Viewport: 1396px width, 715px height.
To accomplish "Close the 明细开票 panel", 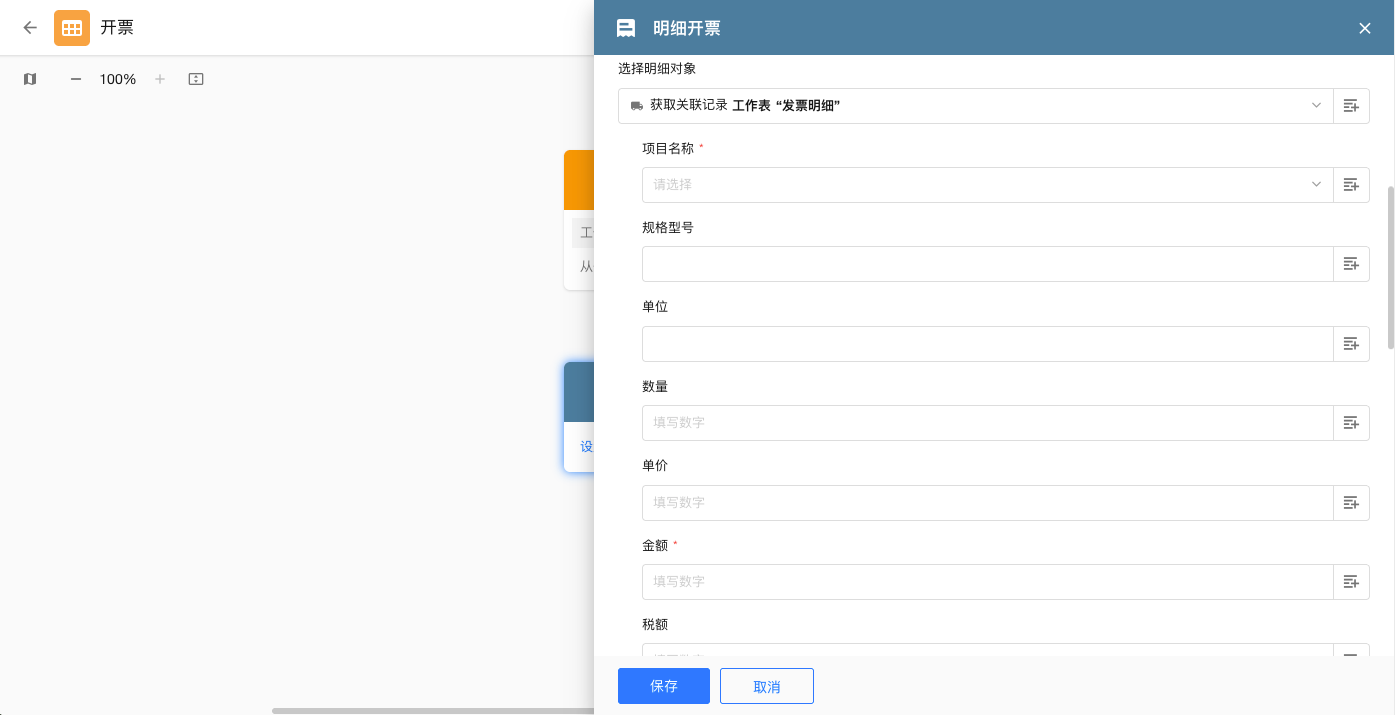I will click(x=1365, y=28).
